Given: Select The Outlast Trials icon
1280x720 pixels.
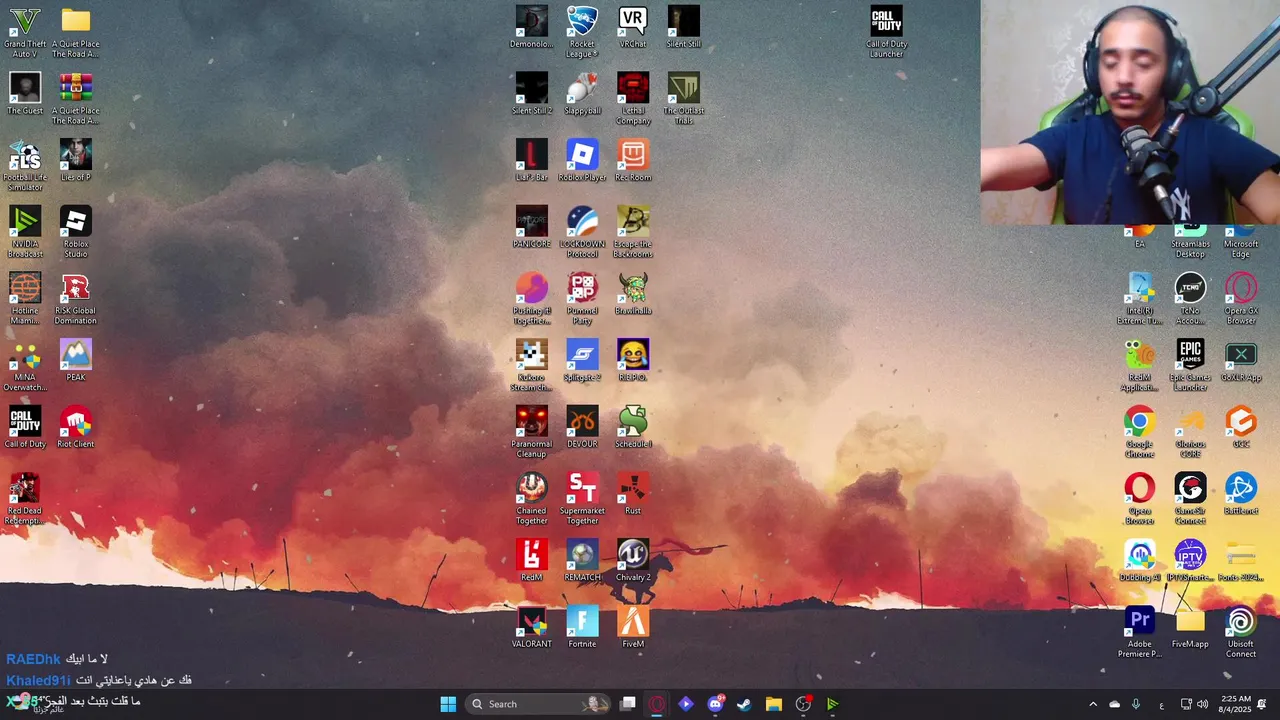Looking at the screenshot, I should [684, 99].
